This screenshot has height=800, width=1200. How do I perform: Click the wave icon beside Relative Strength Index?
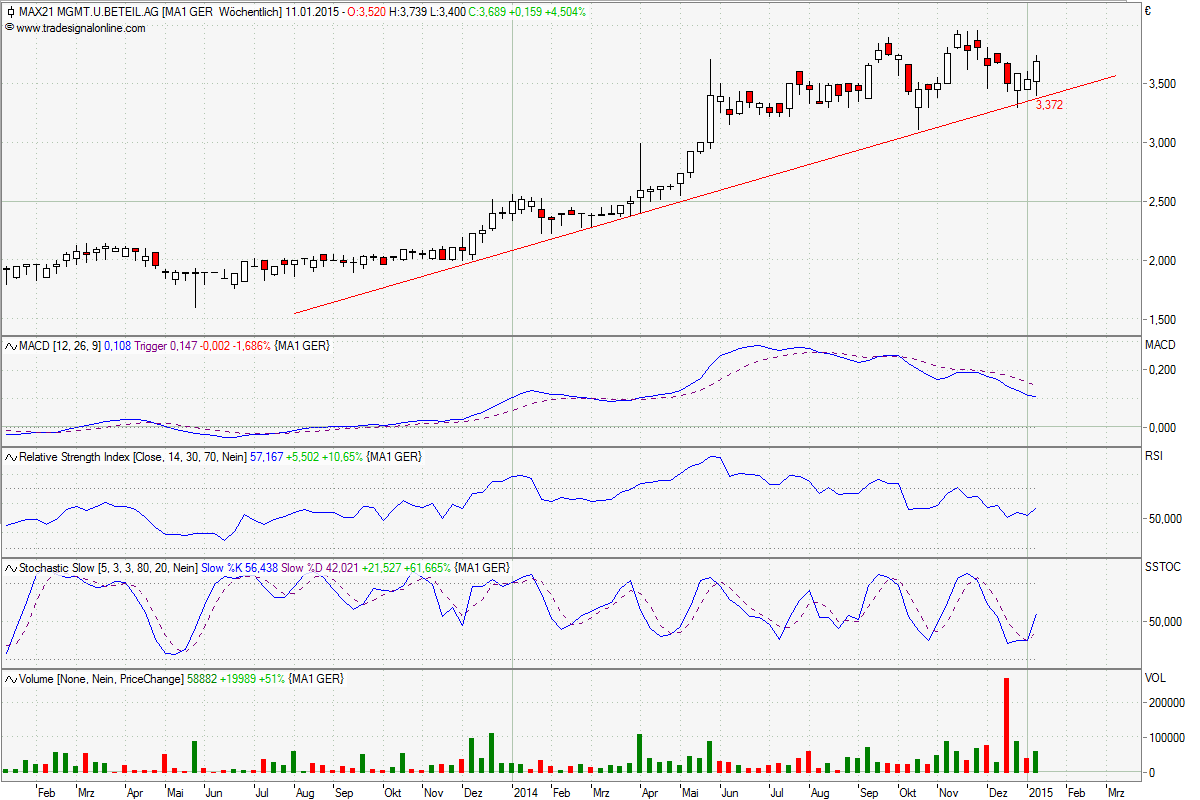[x=11, y=457]
